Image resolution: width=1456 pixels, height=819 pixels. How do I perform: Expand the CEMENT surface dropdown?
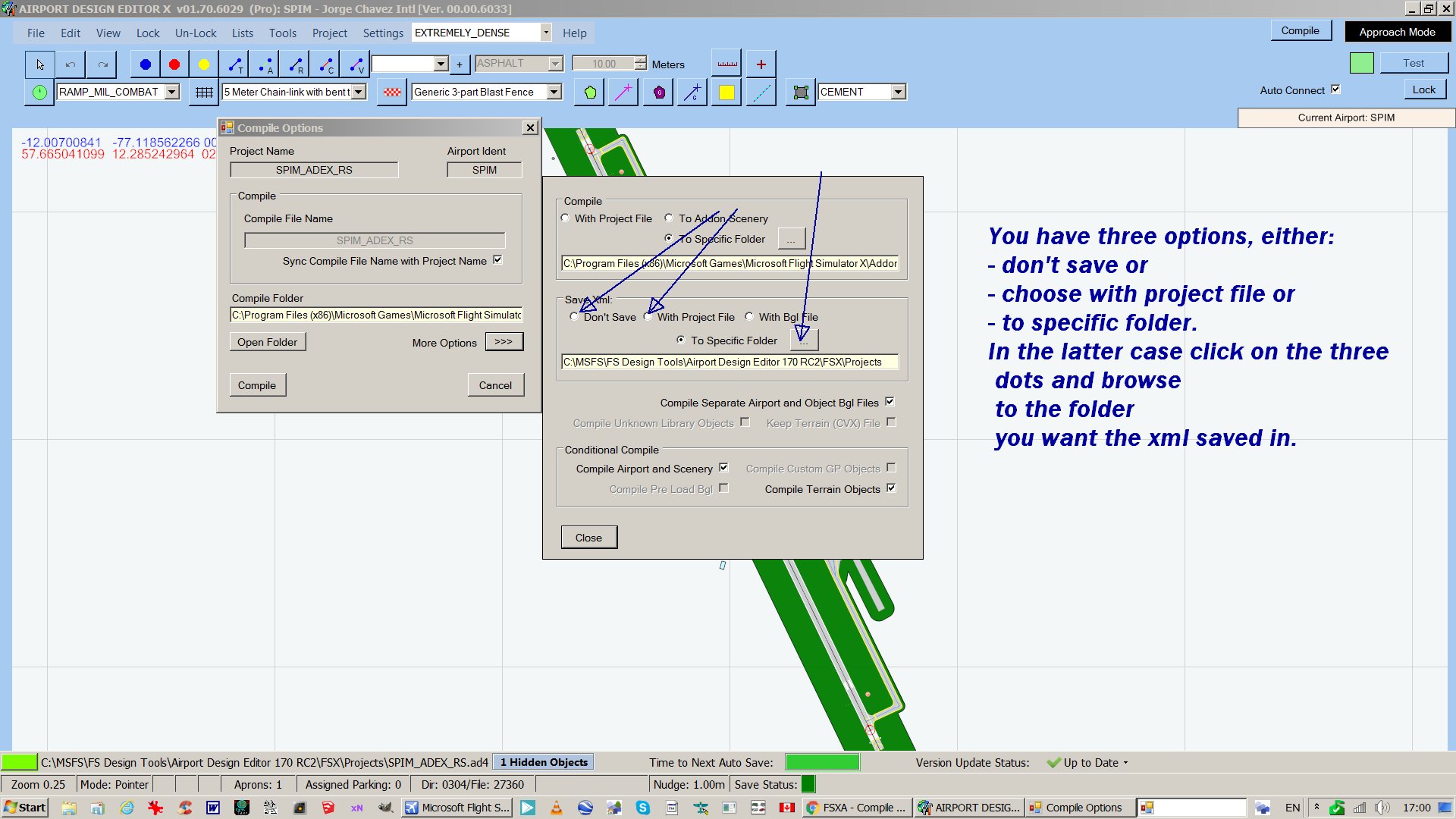tap(898, 92)
